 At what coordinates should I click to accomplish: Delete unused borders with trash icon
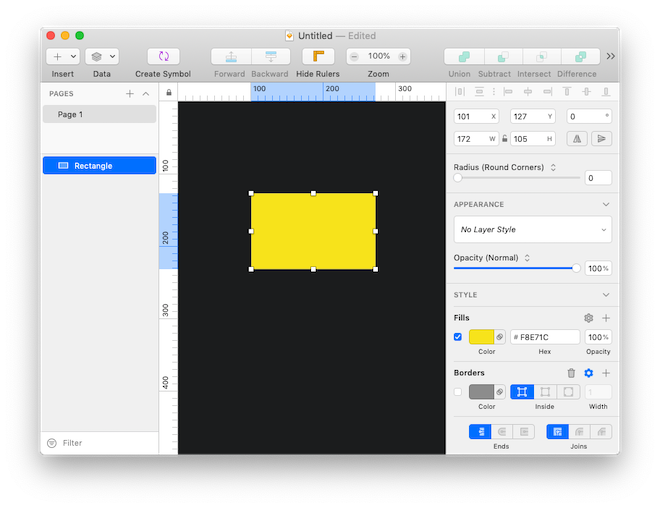pyautogui.click(x=572, y=373)
